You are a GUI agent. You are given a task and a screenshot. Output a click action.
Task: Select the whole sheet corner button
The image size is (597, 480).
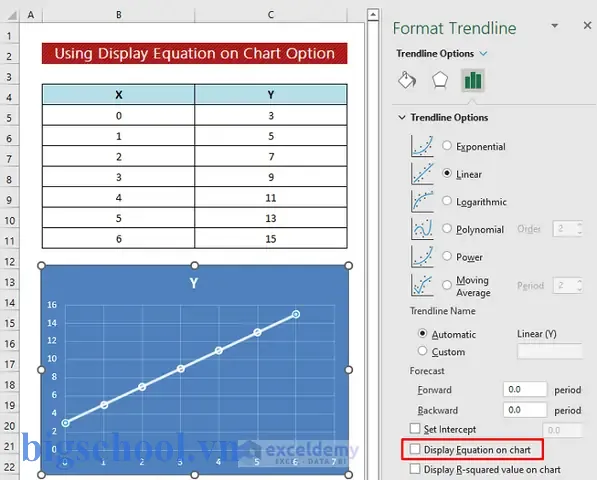pyautogui.click(x=11, y=15)
